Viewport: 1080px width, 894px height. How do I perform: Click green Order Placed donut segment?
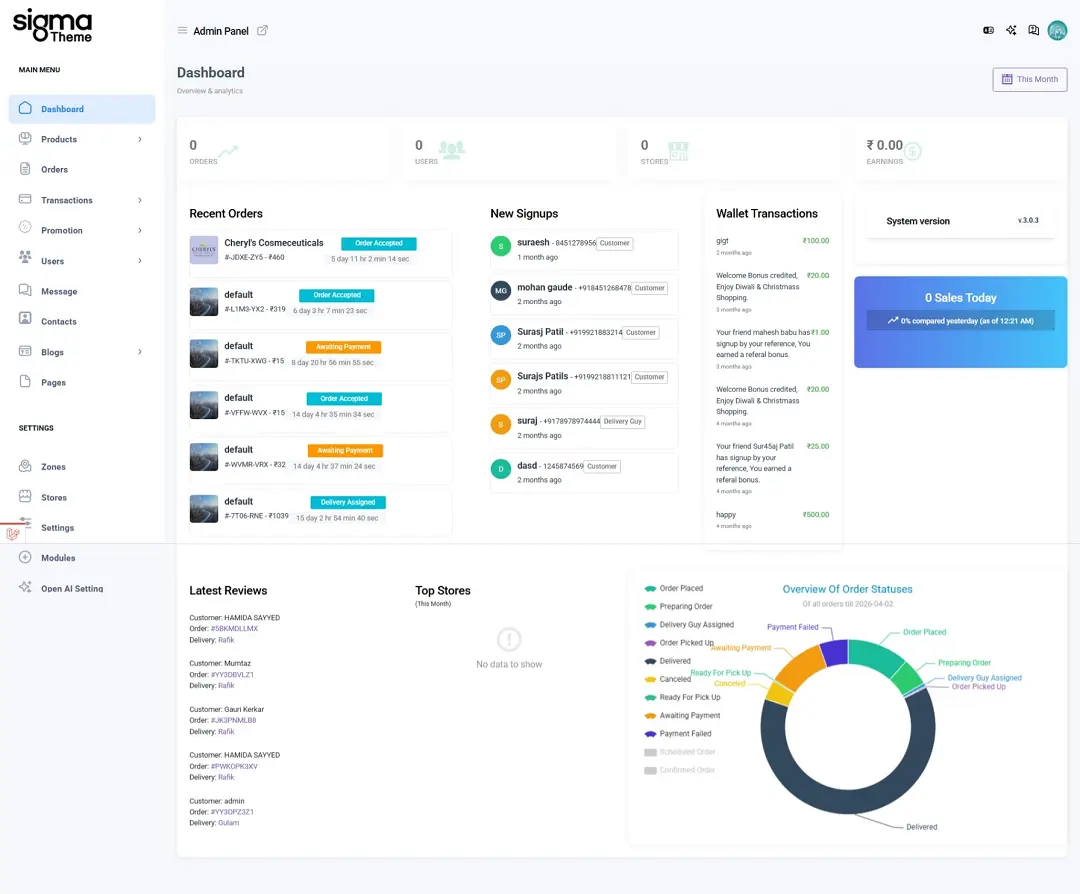tap(876, 656)
